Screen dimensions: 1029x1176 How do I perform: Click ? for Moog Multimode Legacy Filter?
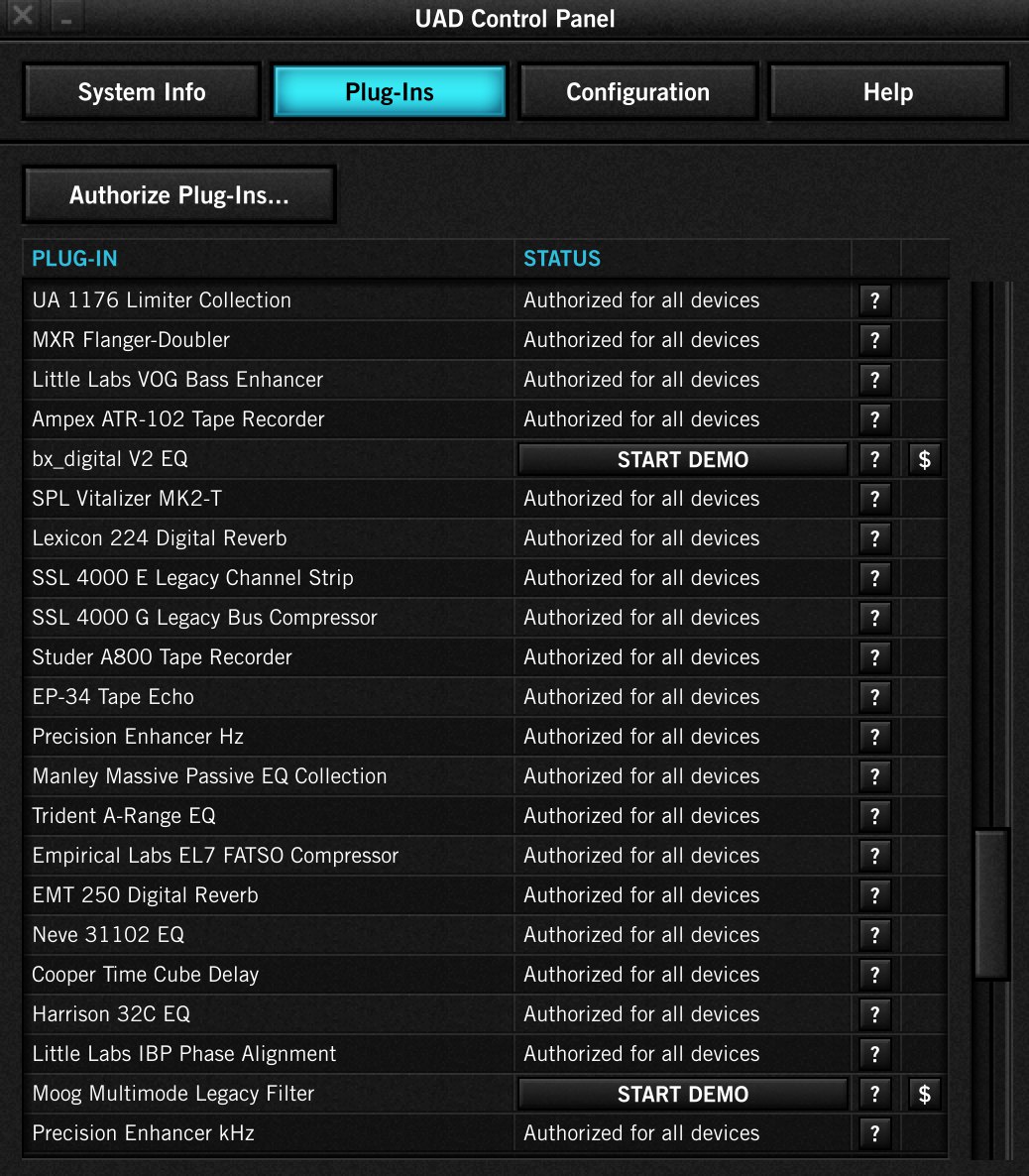pos(874,1095)
